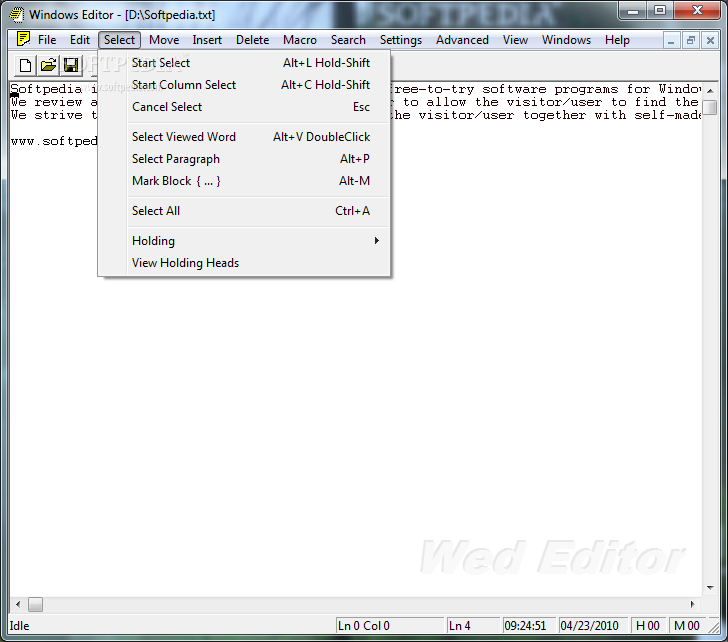Click the New document toolbar icon

point(26,65)
